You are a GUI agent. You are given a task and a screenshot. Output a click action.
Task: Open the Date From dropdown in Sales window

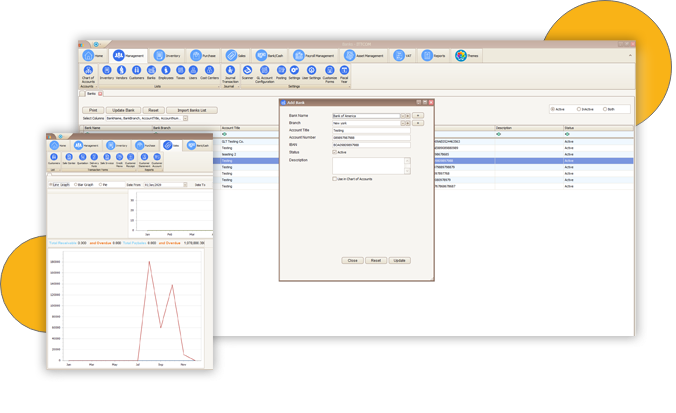coord(184,184)
